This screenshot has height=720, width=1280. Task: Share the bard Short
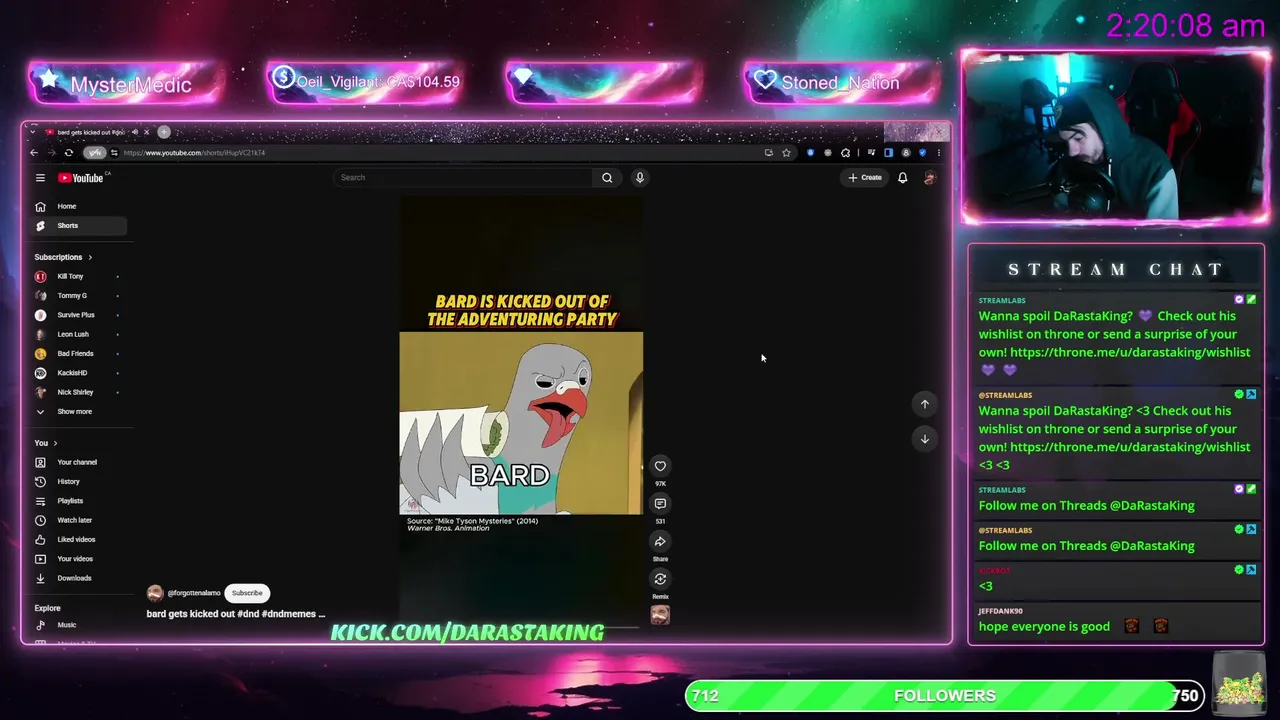pyautogui.click(x=660, y=542)
